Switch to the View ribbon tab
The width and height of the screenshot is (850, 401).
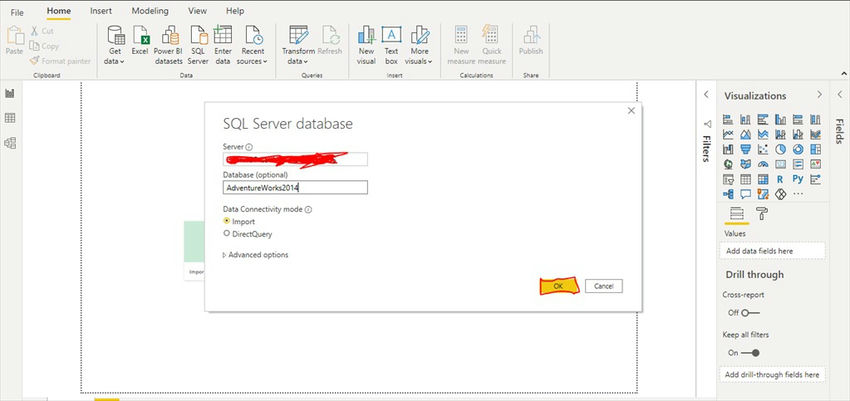[x=197, y=11]
